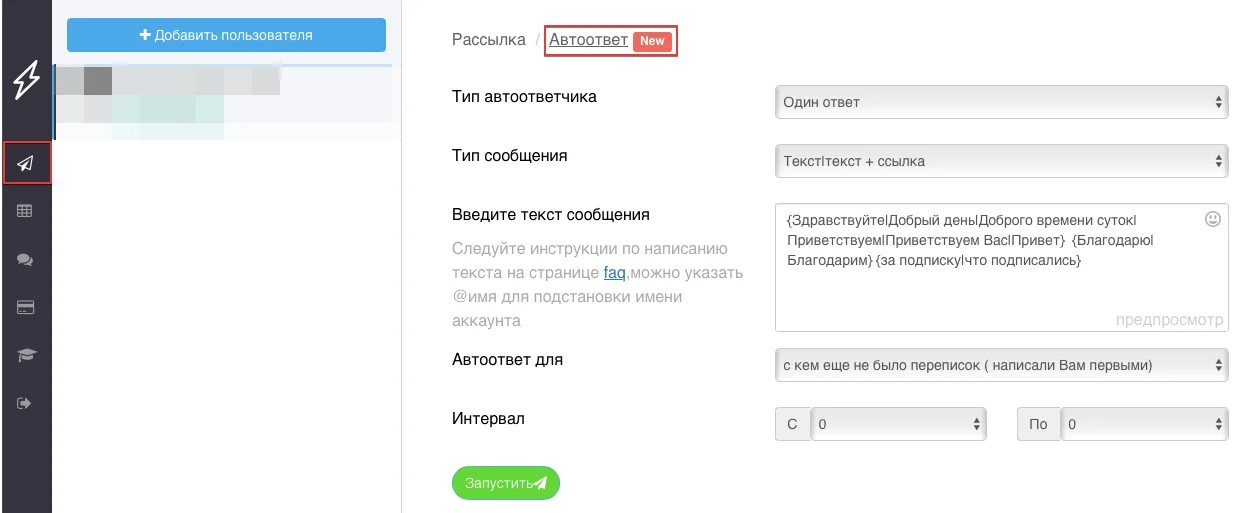Open the table grid sidebar icon
This screenshot has width=1249, height=513.
point(25,211)
